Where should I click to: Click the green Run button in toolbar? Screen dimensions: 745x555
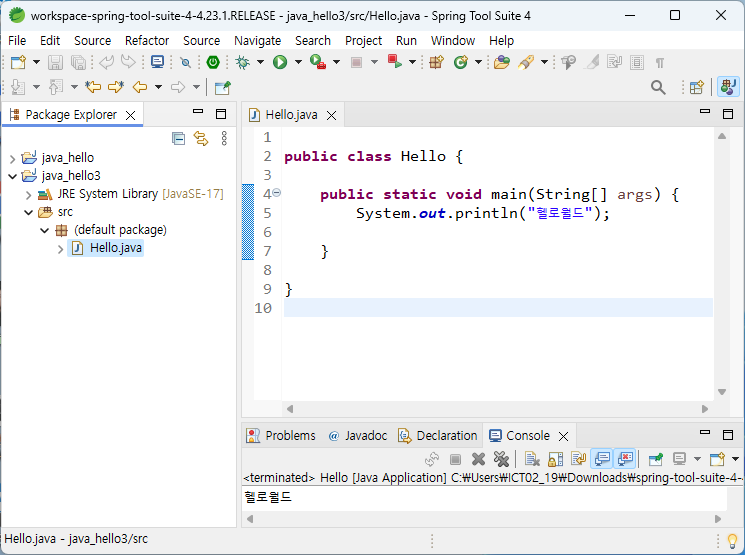coord(280,62)
